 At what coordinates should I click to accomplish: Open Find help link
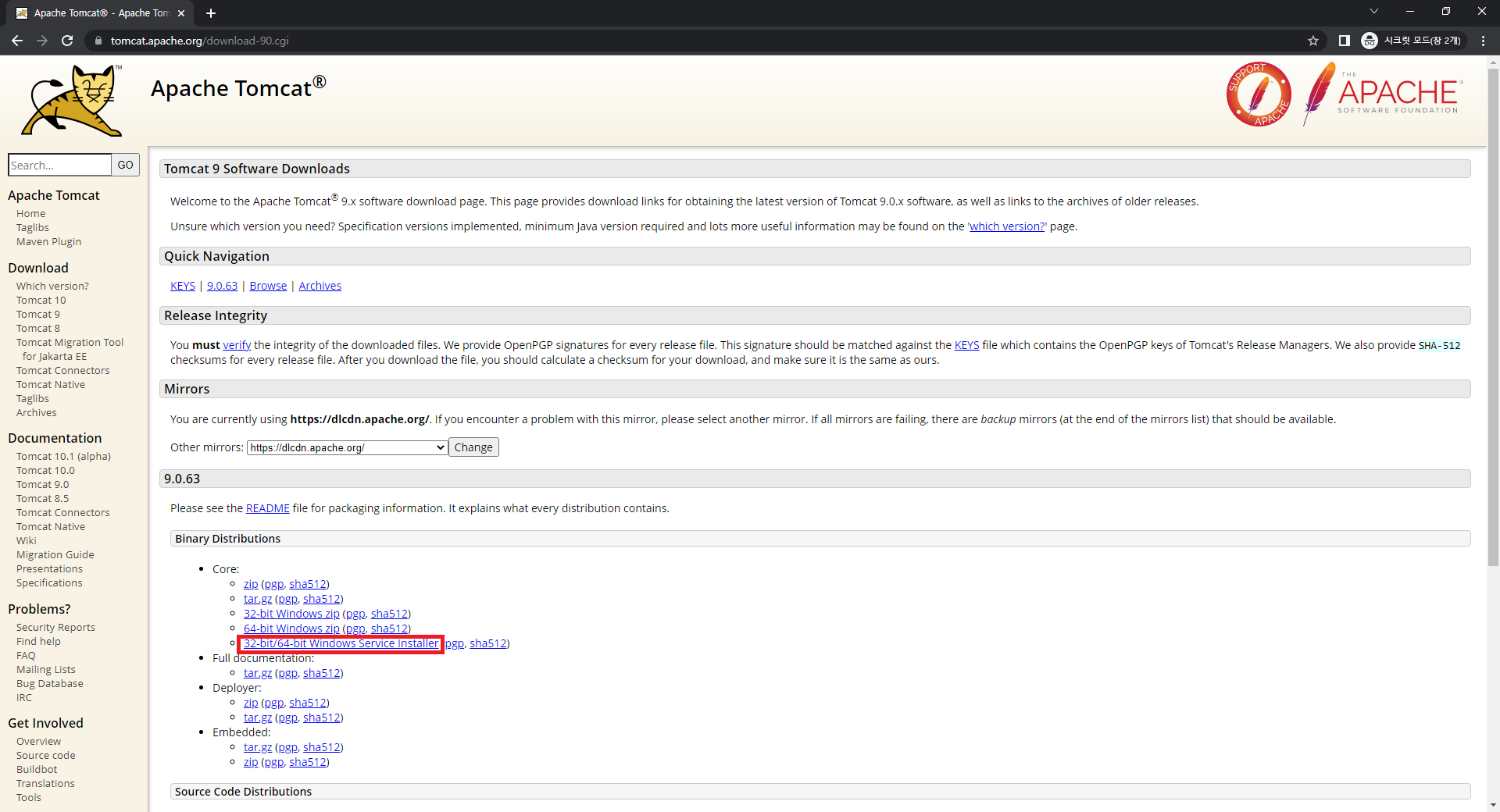point(38,642)
